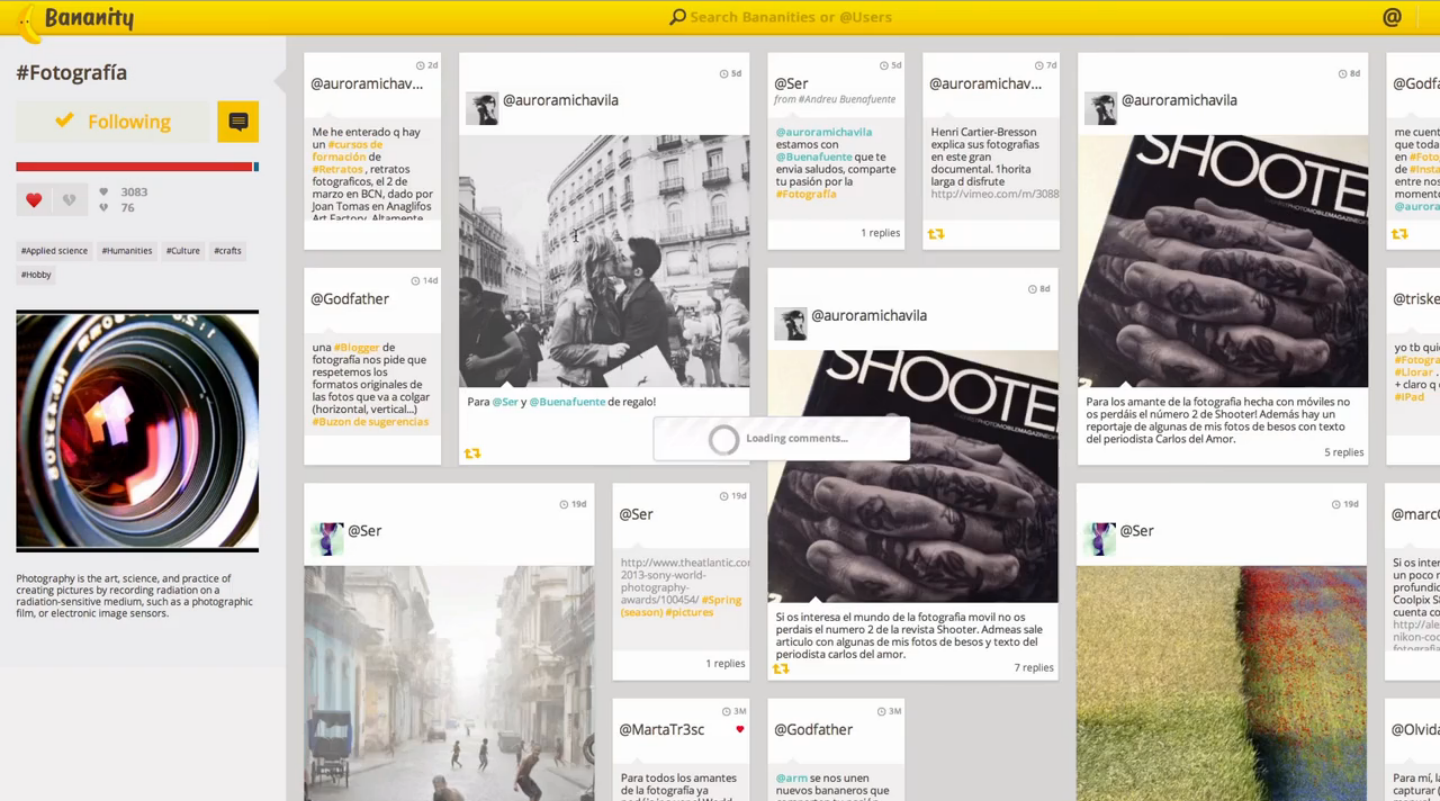Click the Bananity banana logo
The width and height of the screenshot is (1440, 801).
(30, 20)
